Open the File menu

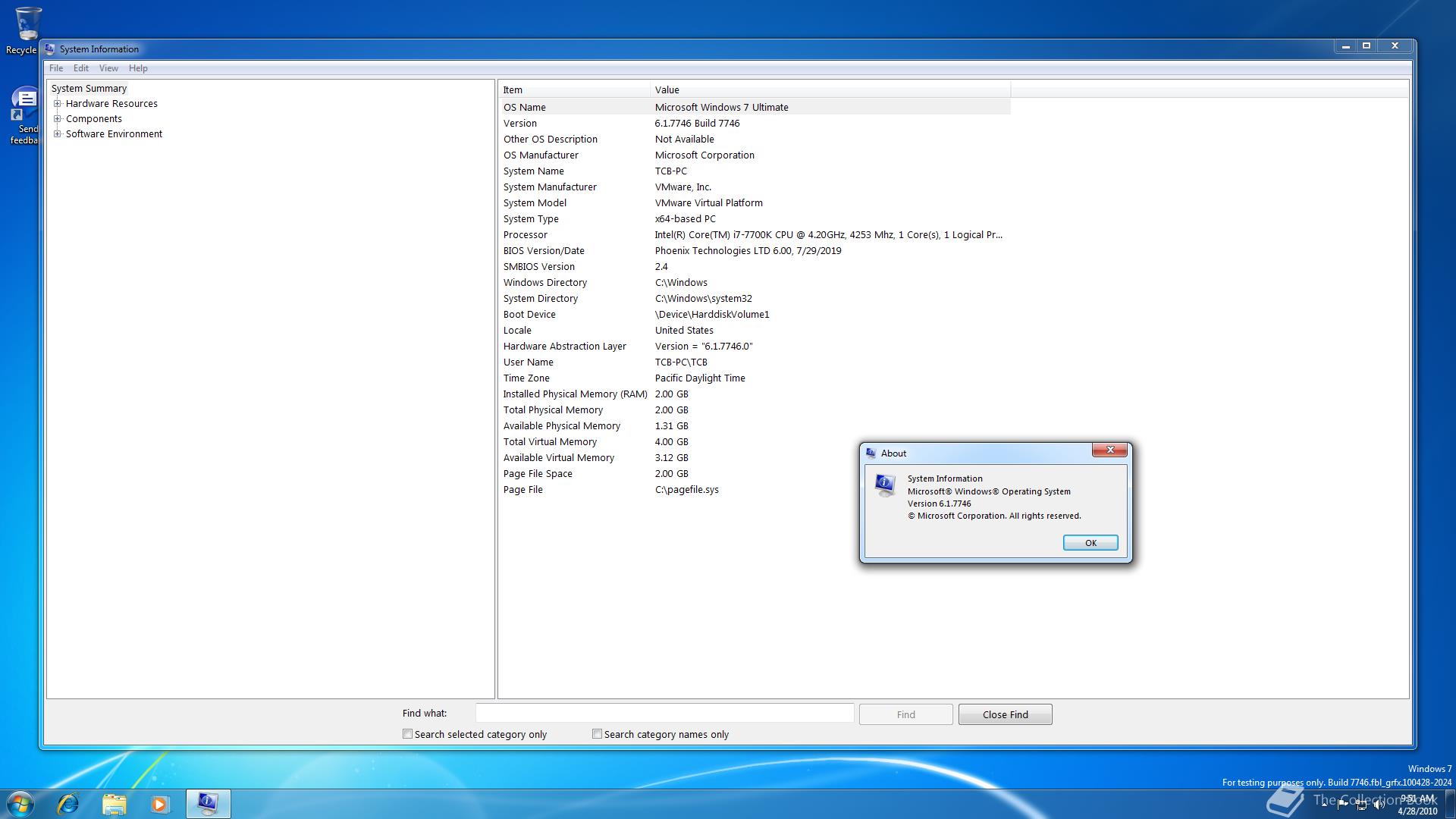point(56,68)
